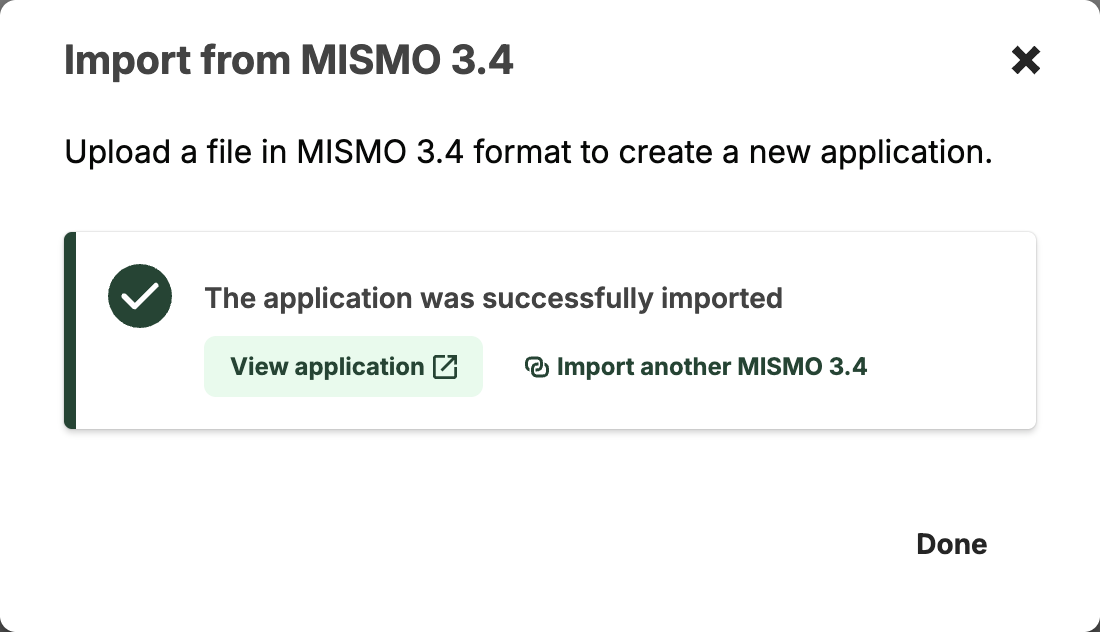Image resolution: width=1100 pixels, height=632 pixels.
Task: Click the dark green stripe on notification edge
Action: click(70, 331)
